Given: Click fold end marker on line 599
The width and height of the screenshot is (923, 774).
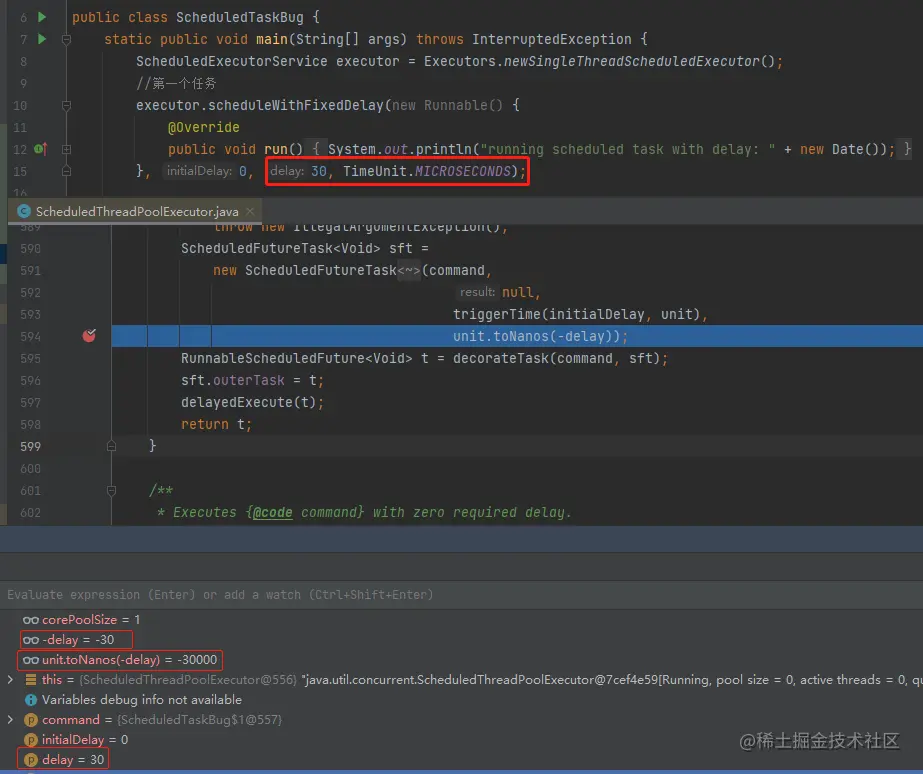Looking at the screenshot, I should tap(111, 446).
